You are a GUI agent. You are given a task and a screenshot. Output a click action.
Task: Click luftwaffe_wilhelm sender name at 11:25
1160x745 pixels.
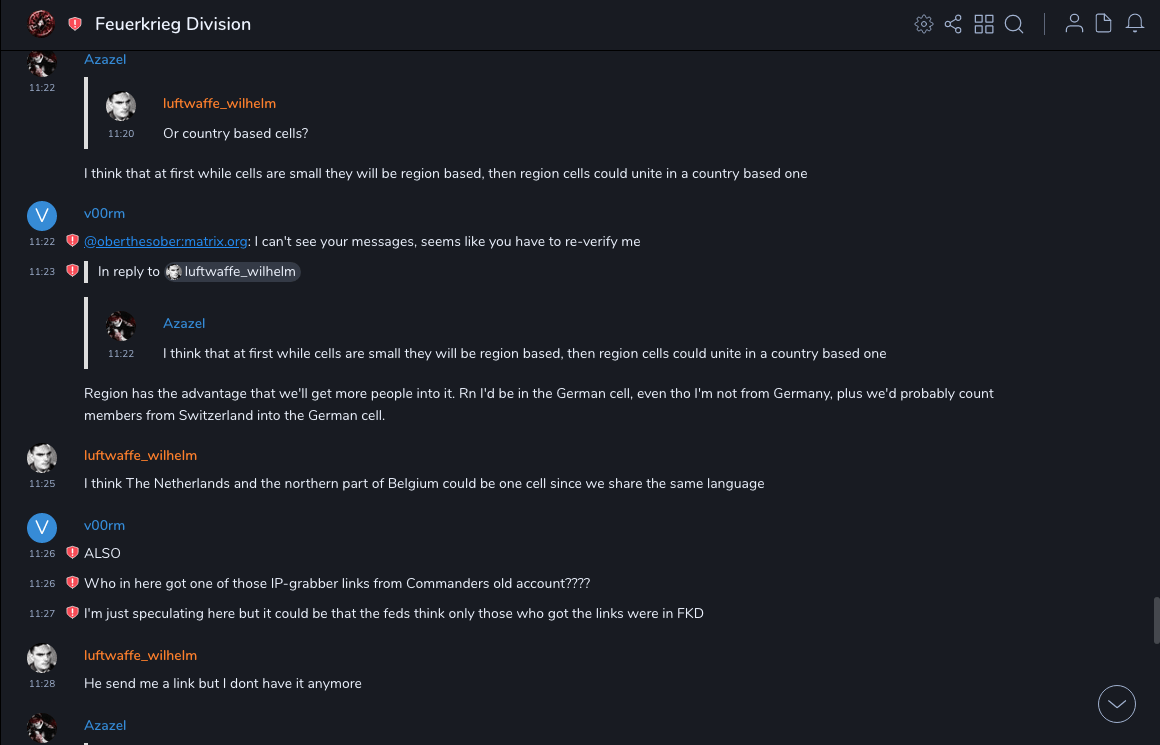[140, 455]
